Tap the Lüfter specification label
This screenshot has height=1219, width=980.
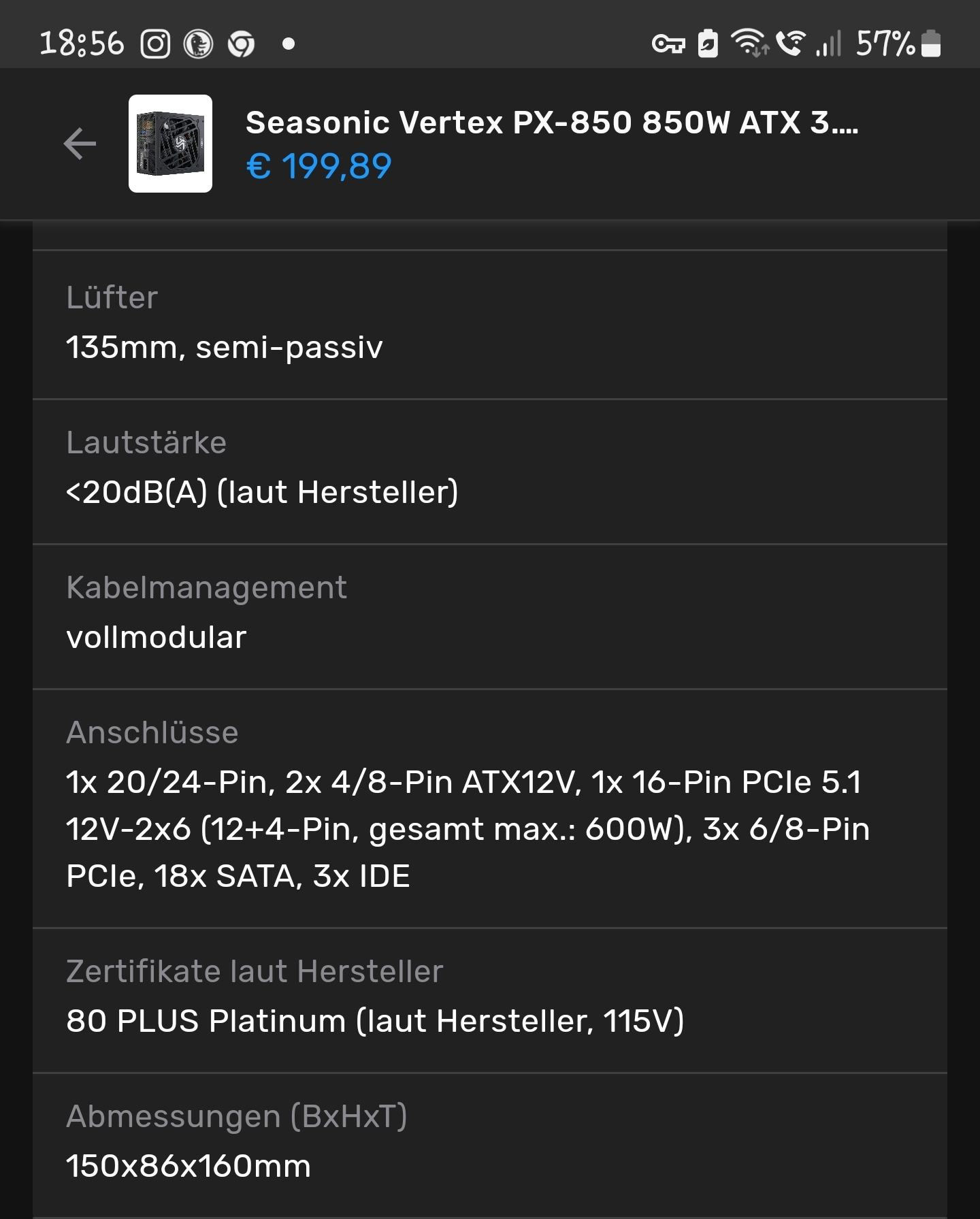[x=112, y=297]
